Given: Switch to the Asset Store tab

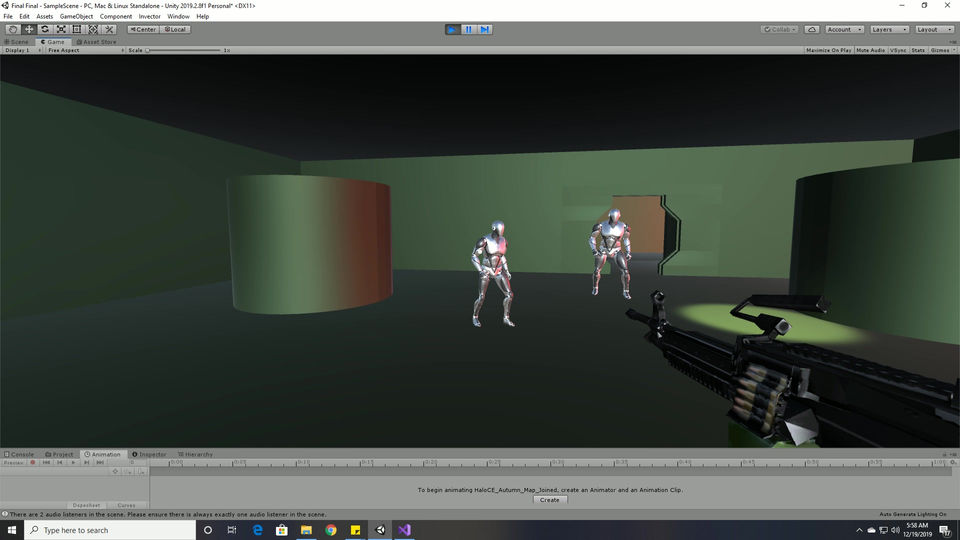Looking at the screenshot, I should coord(96,42).
